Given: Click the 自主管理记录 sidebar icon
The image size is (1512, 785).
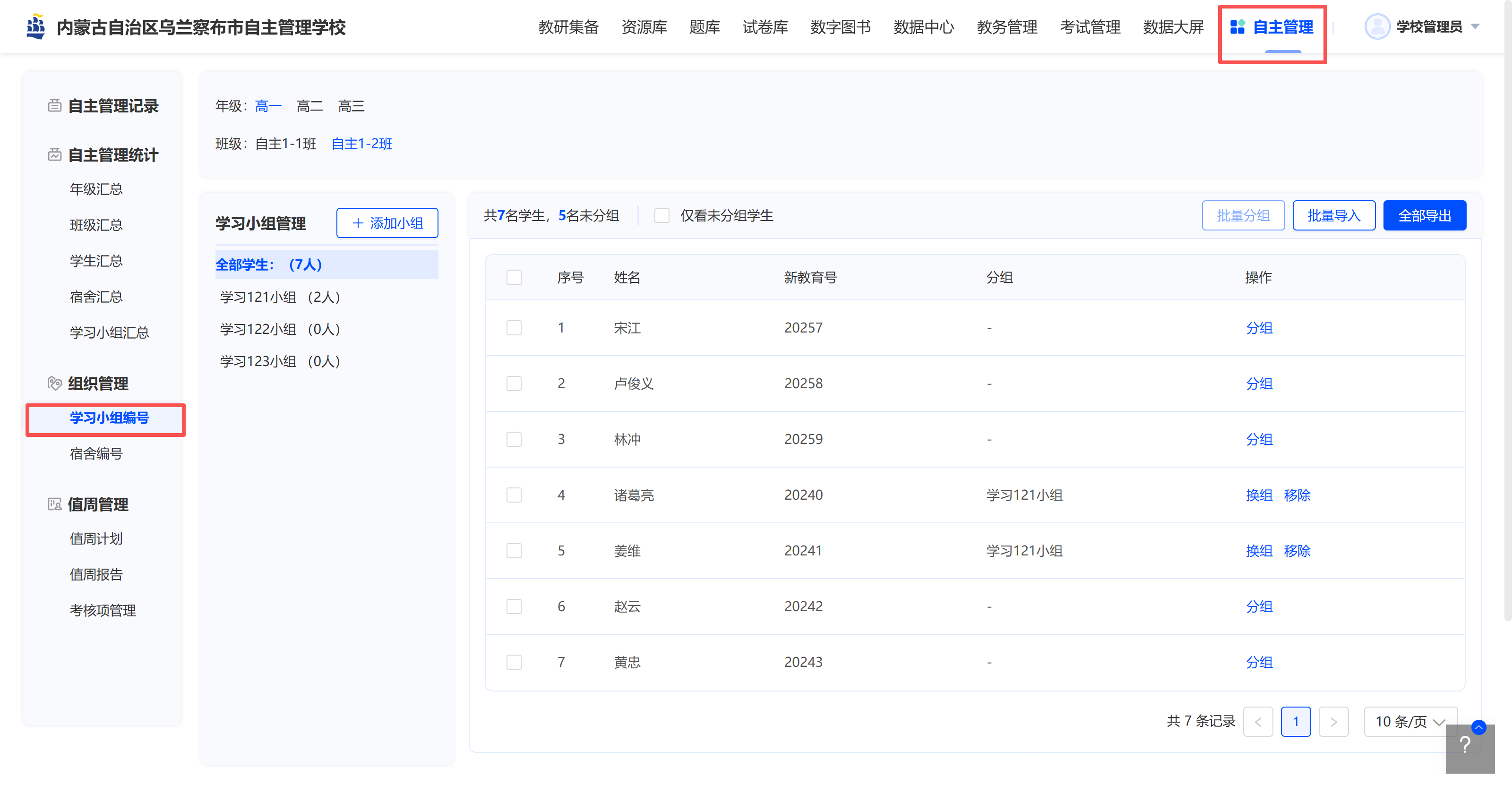Looking at the screenshot, I should (55, 106).
